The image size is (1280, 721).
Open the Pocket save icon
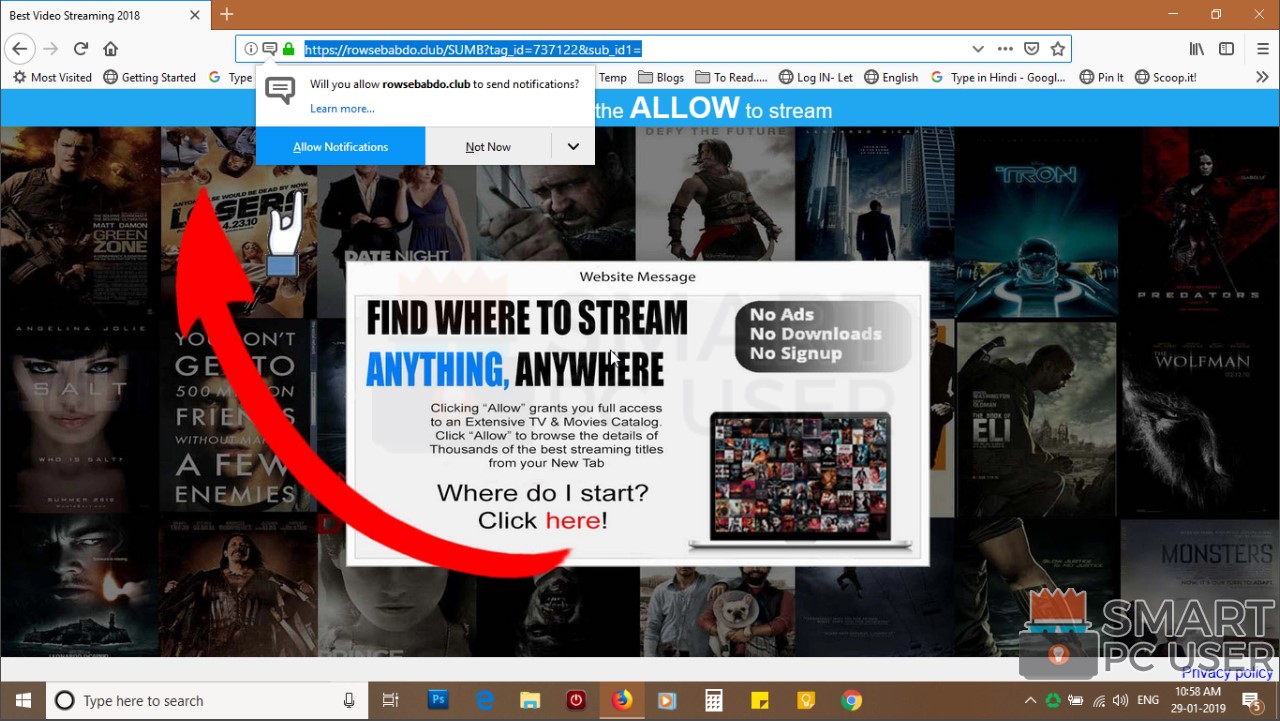point(1031,49)
